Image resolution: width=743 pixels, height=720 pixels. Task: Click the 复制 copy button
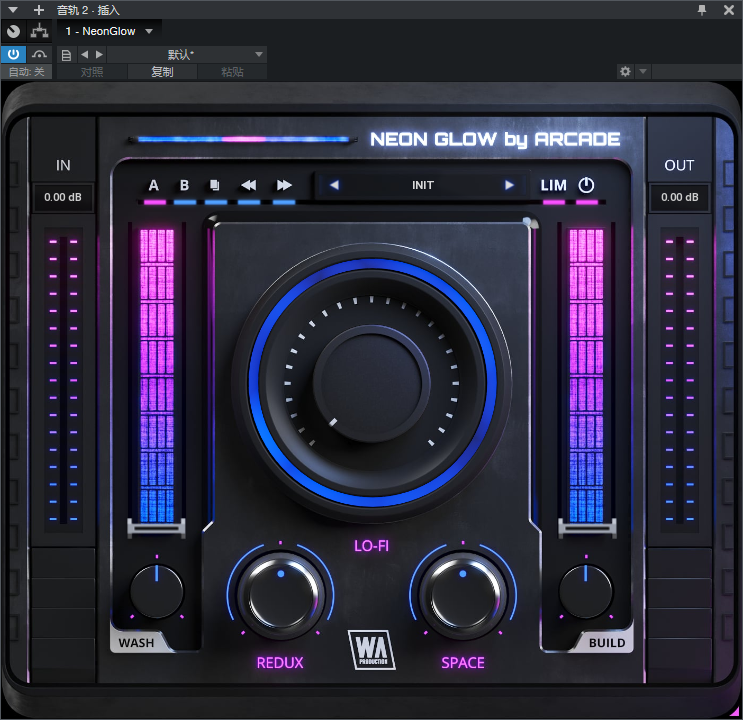(x=162, y=72)
